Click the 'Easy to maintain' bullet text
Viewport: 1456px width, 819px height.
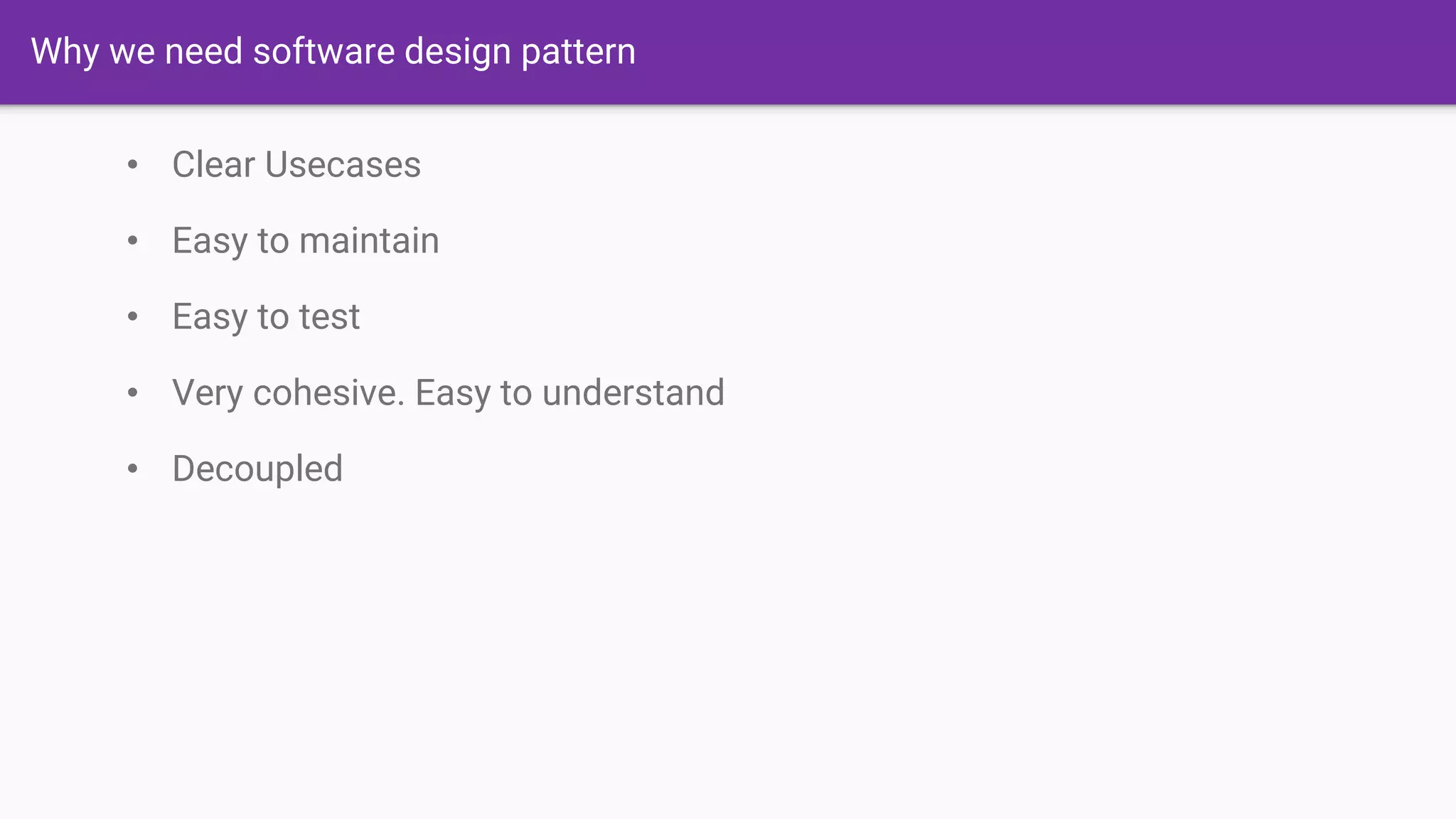coord(306,241)
